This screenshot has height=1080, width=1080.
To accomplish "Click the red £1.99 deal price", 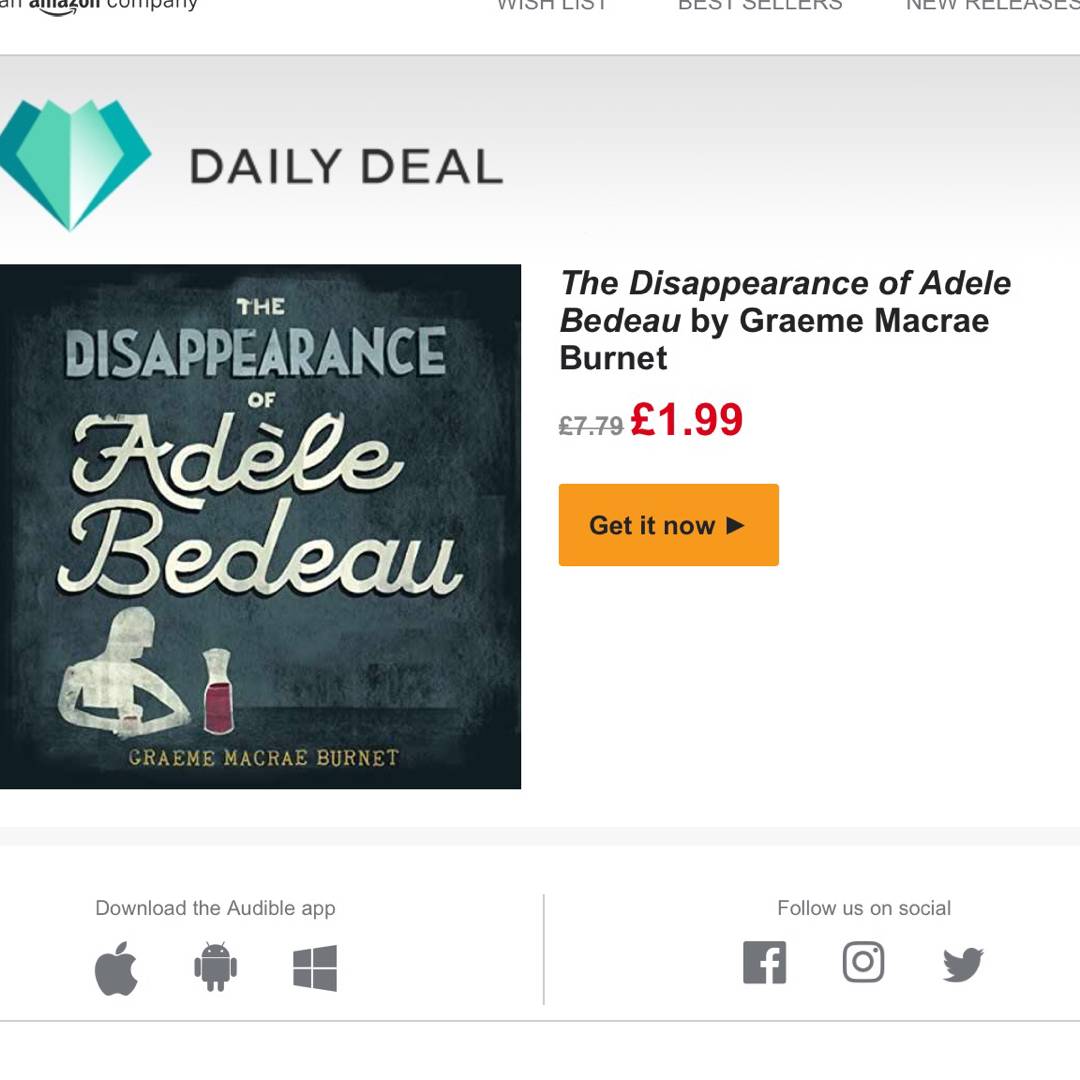I will (687, 420).
